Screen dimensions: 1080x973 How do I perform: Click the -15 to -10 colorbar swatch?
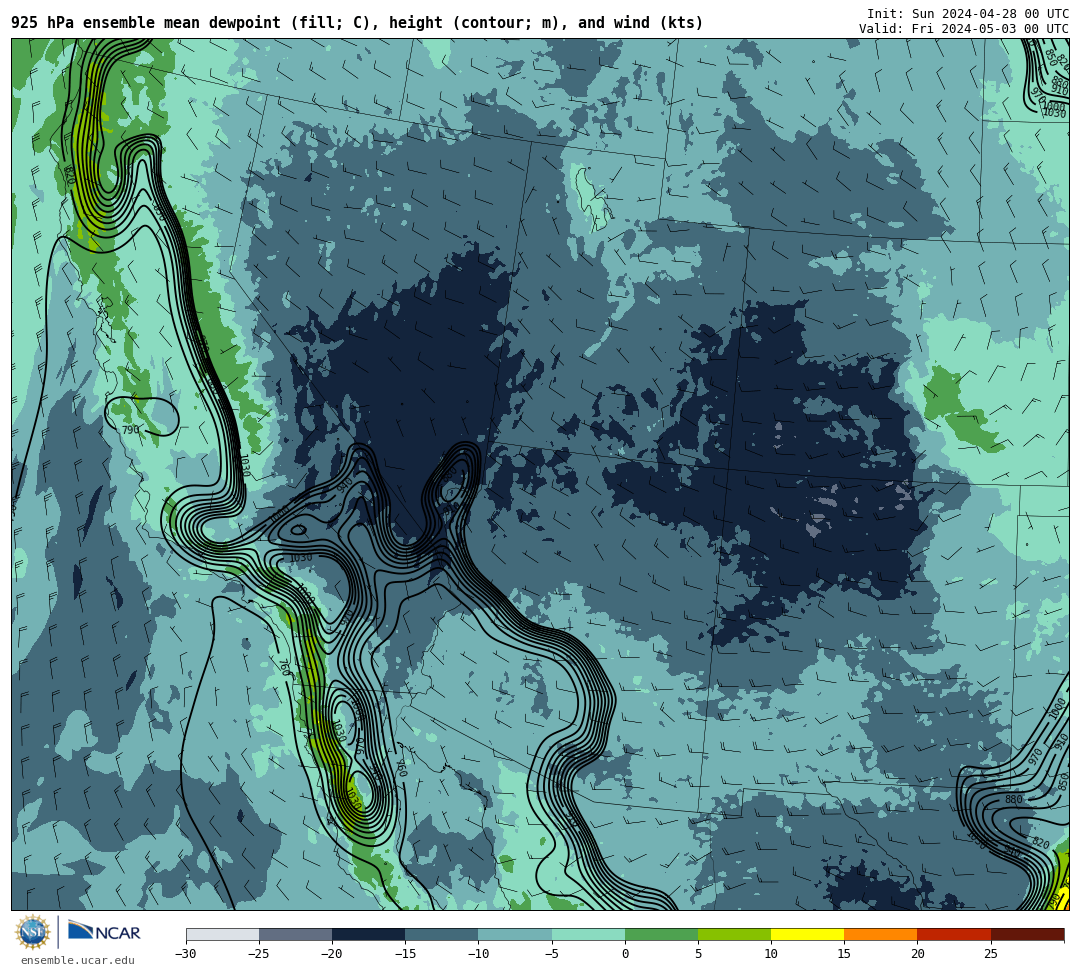tap(442, 934)
